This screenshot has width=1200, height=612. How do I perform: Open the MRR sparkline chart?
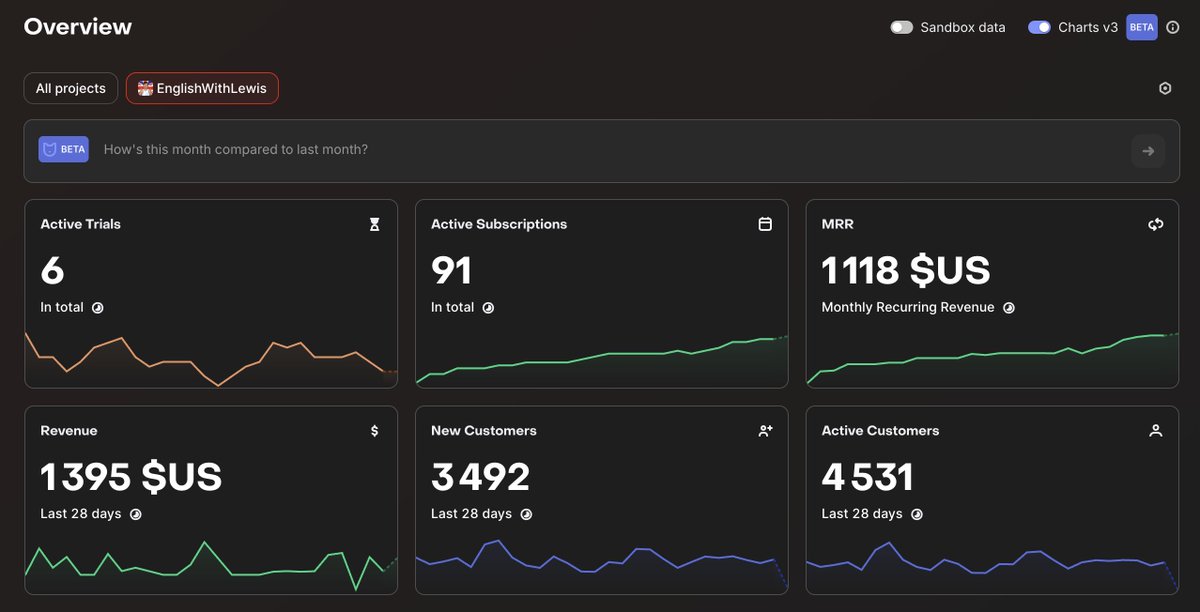(x=993, y=360)
